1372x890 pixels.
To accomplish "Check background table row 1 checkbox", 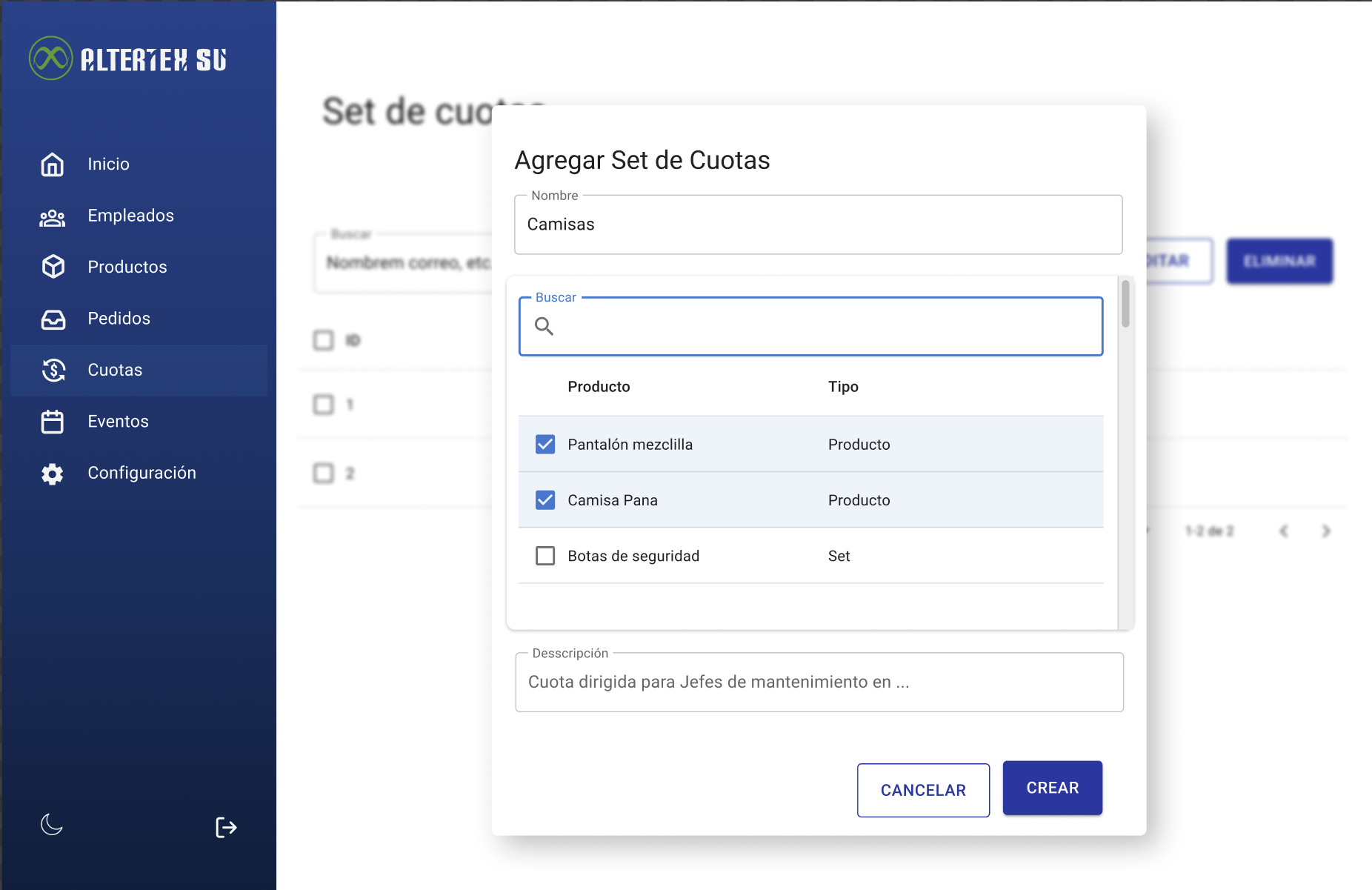I will (x=324, y=405).
